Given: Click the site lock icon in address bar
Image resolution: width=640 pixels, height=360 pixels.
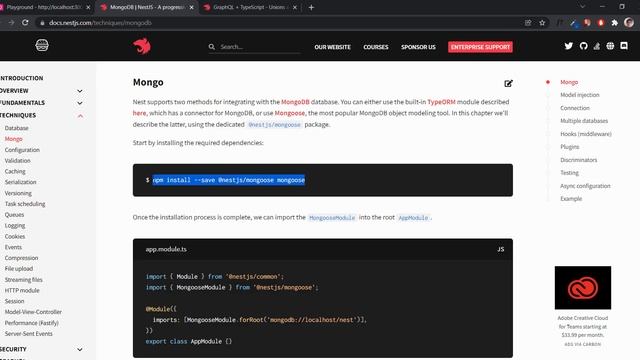Looking at the screenshot, I should [42, 23].
